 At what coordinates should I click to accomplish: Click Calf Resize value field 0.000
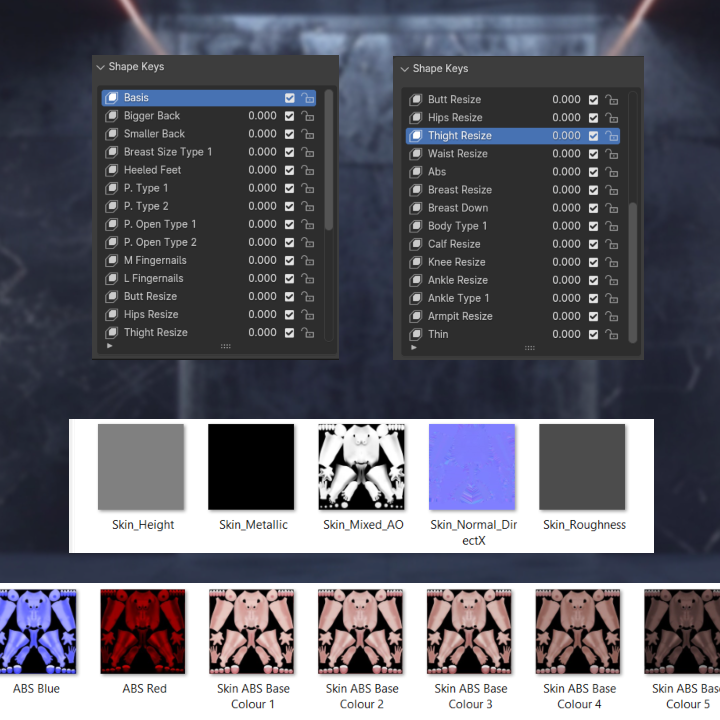pyautogui.click(x=566, y=244)
